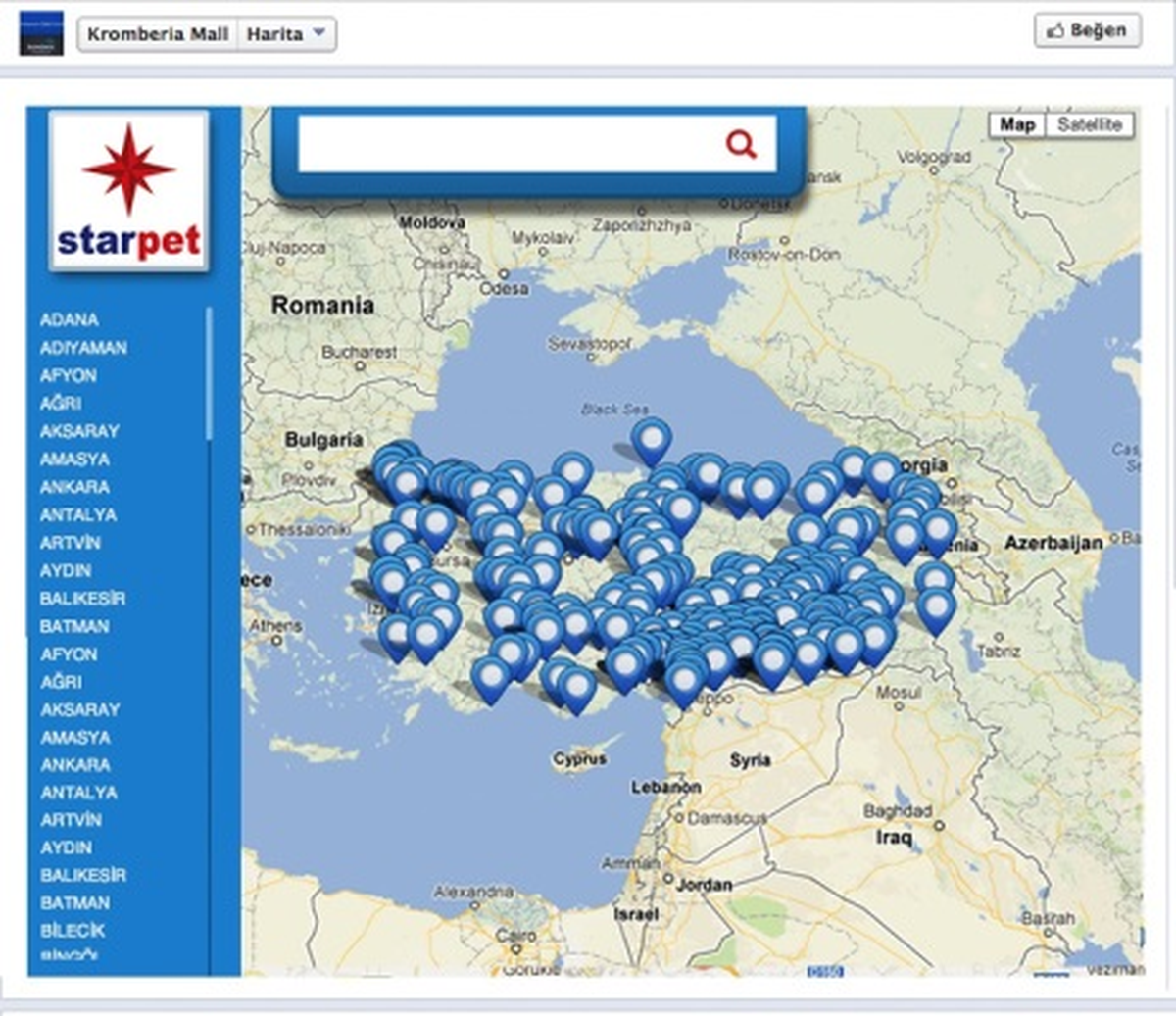Select the ANKARA entry between first AMASYA and ANTALYA
The image size is (1176, 1016).
point(74,487)
